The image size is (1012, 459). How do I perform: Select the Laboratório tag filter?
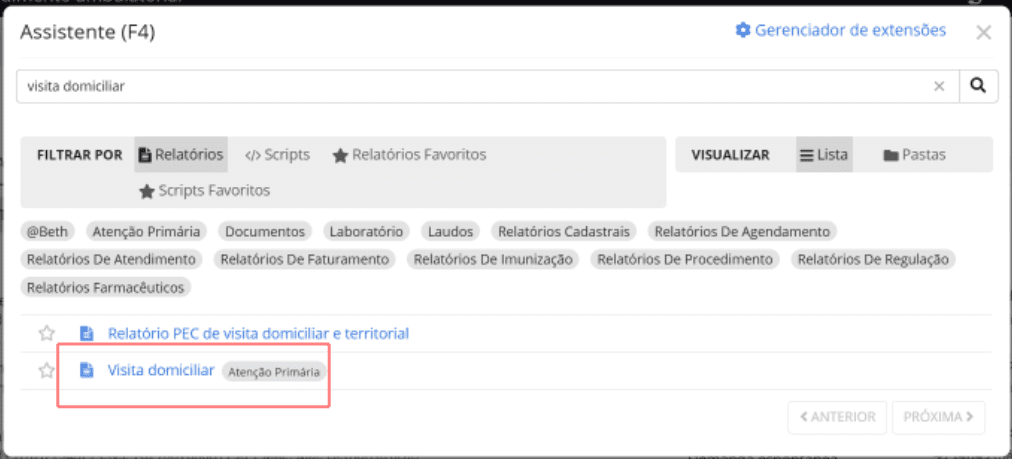tap(366, 231)
